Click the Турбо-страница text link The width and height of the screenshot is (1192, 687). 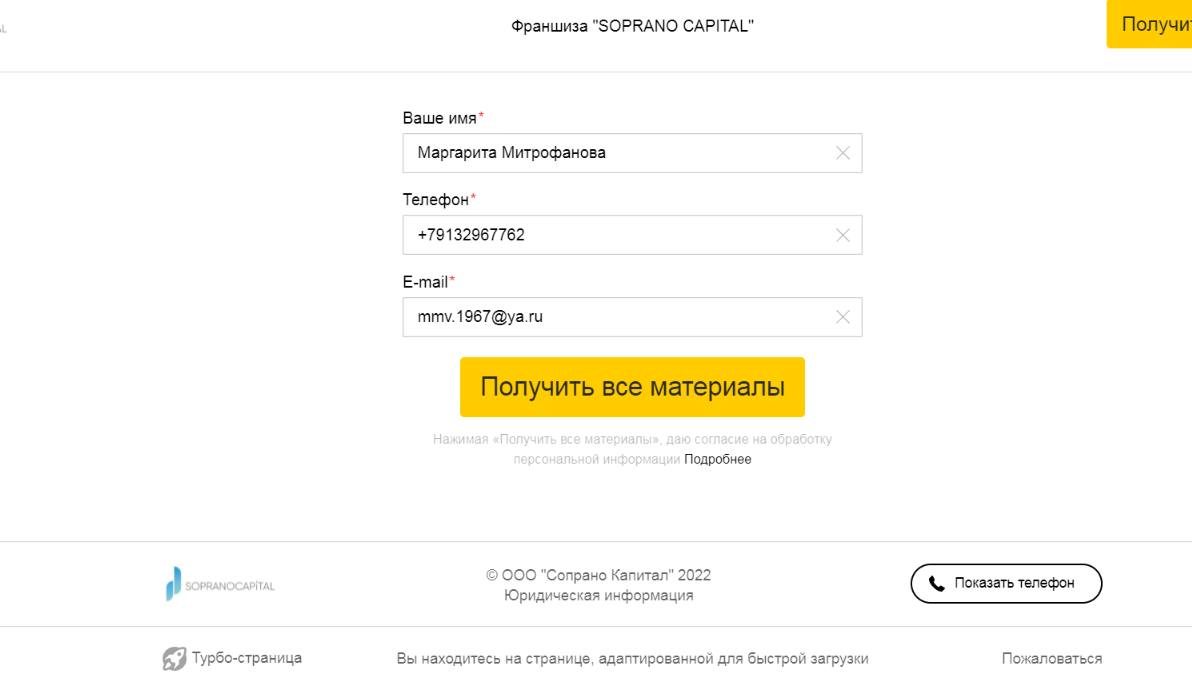246,658
